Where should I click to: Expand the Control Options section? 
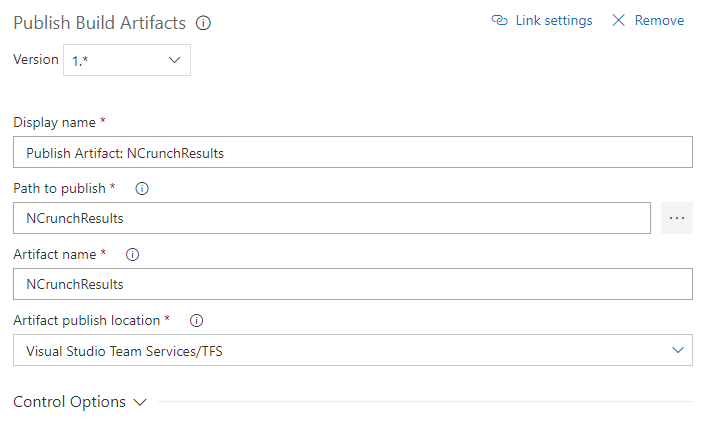(69, 402)
